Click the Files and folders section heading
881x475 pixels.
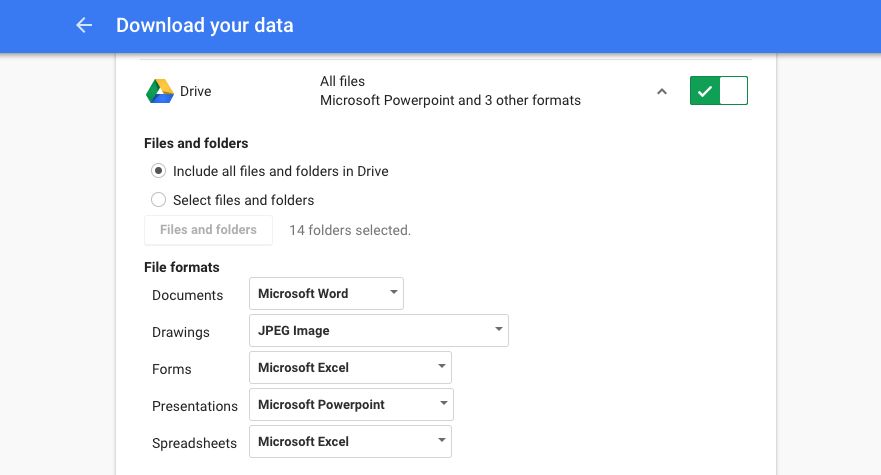point(196,143)
